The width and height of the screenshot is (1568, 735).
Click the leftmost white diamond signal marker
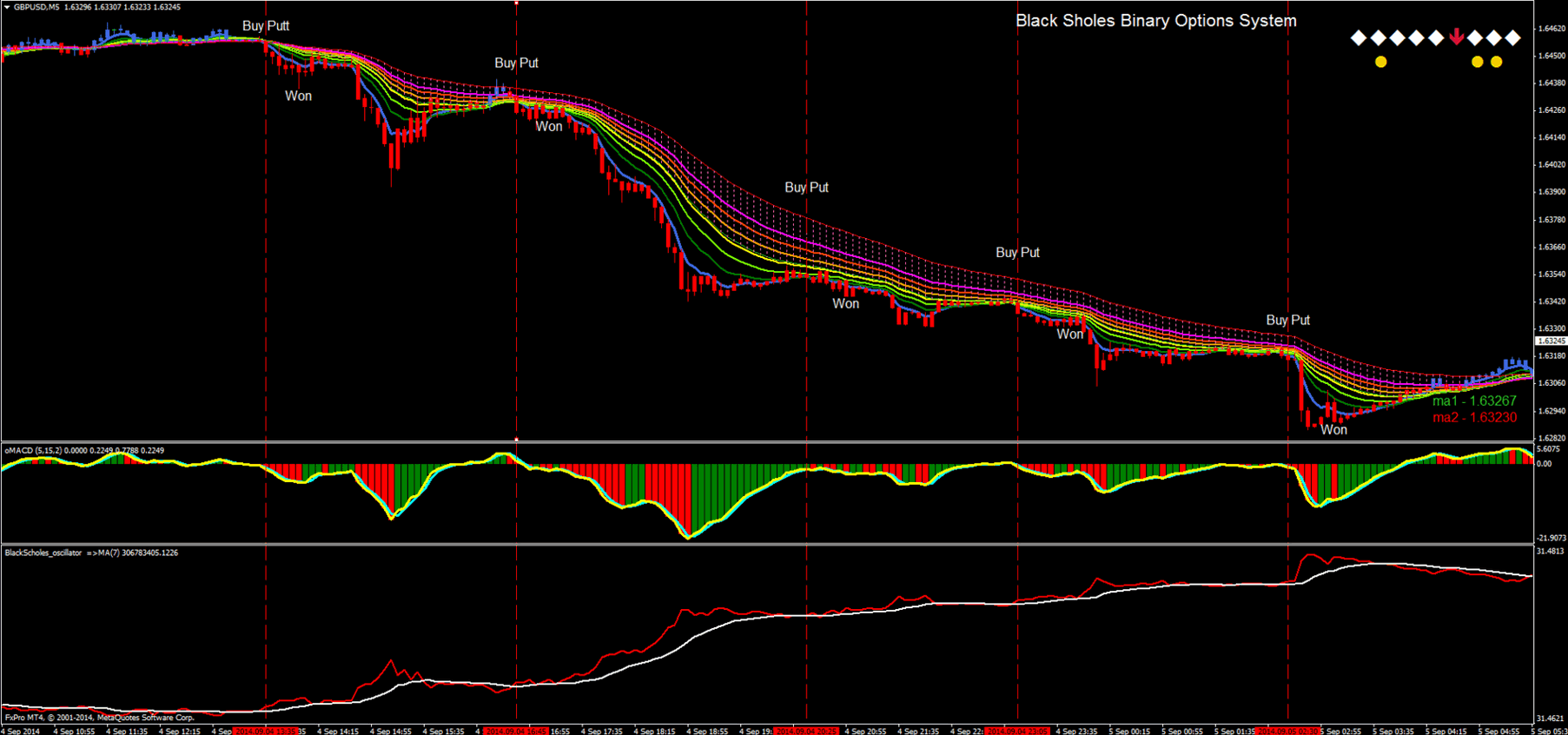[x=1360, y=37]
